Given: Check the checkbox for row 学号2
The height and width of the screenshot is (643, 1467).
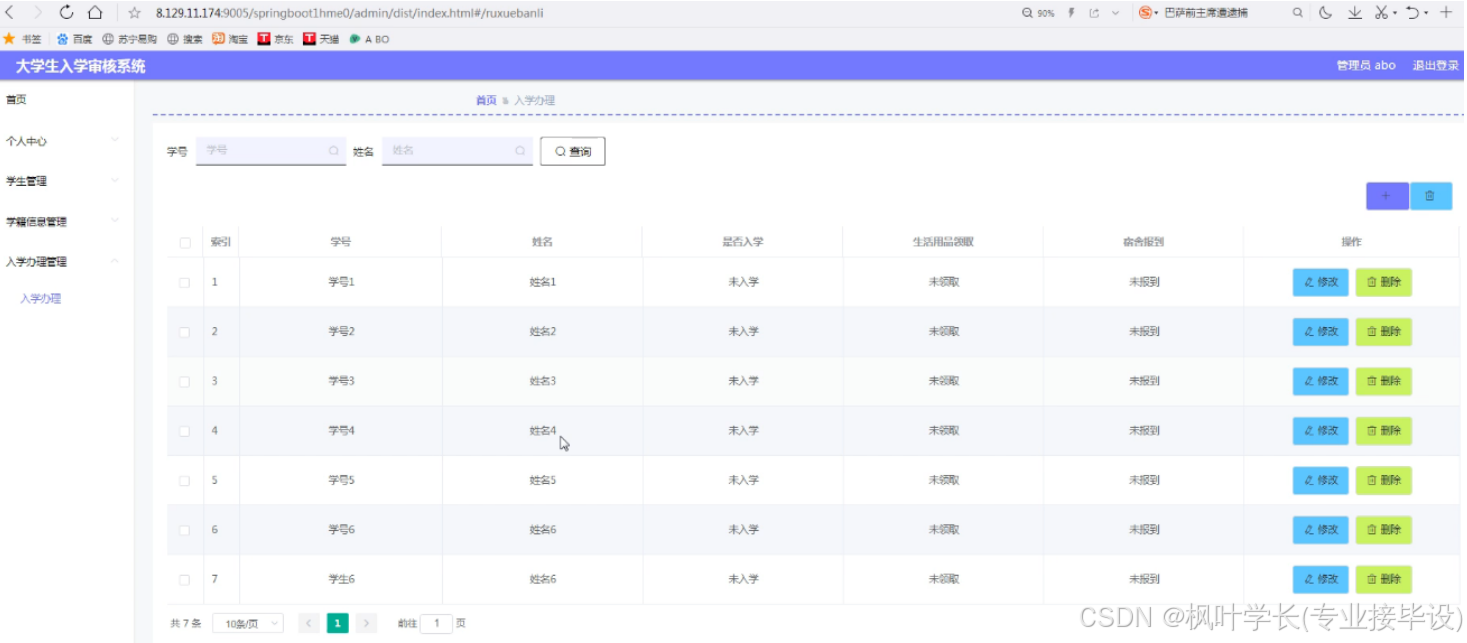Looking at the screenshot, I should [184, 331].
